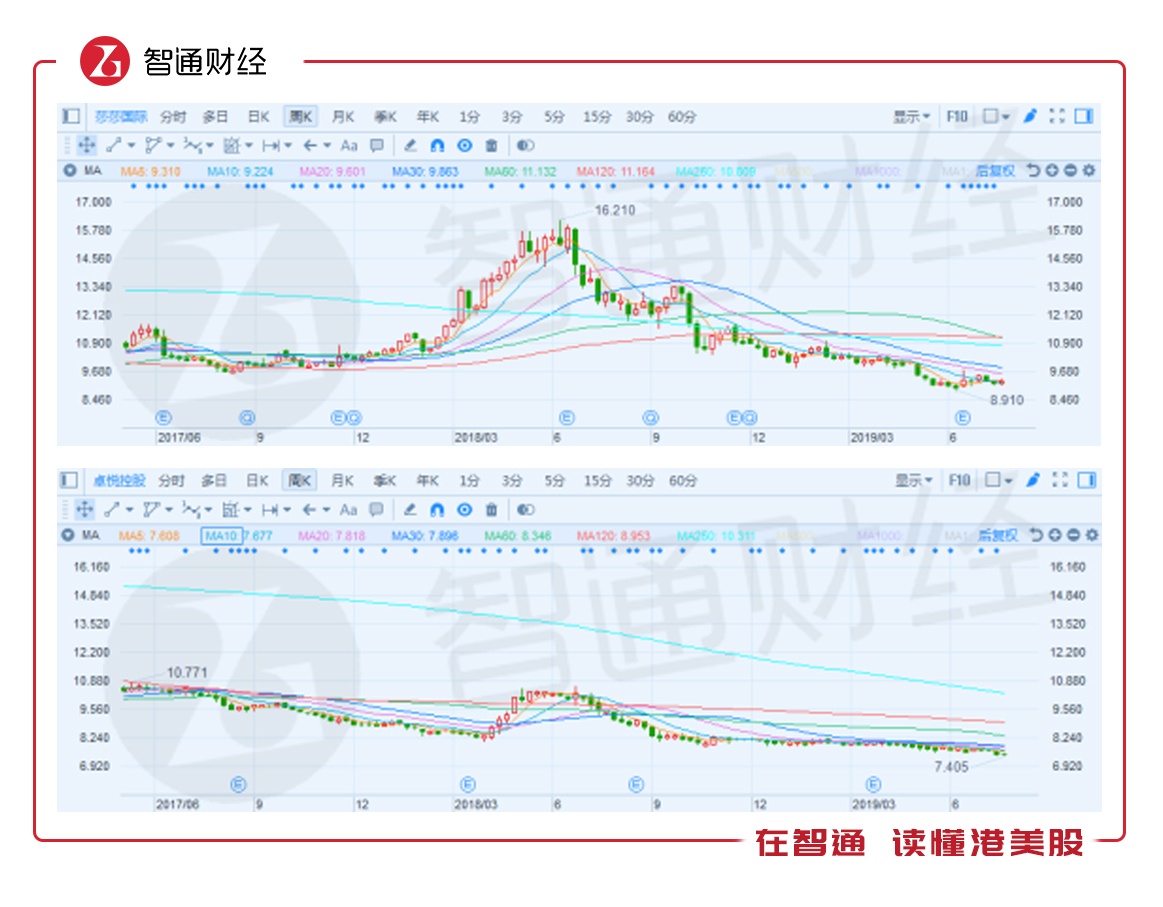Switch top chart to 日K view
The width and height of the screenshot is (1163, 907).
click(x=258, y=116)
